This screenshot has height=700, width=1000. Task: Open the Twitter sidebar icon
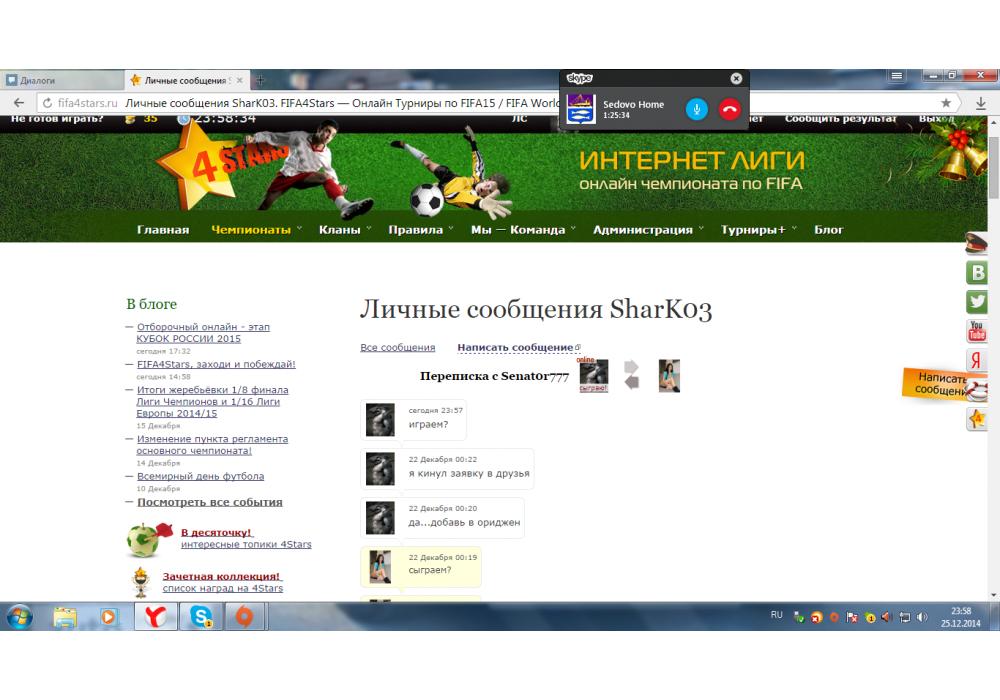[x=977, y=302]
